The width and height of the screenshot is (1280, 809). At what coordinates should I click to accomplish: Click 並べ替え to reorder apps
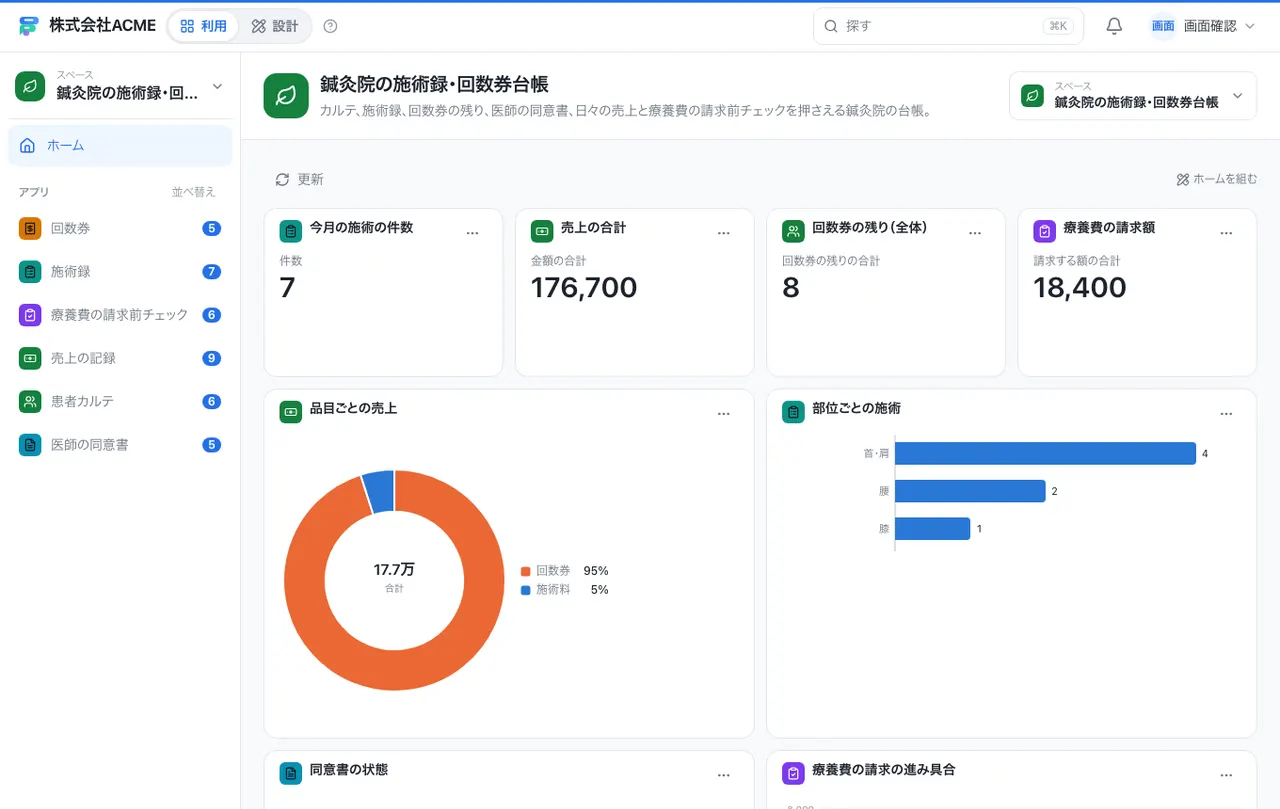(x=193, y=192)
